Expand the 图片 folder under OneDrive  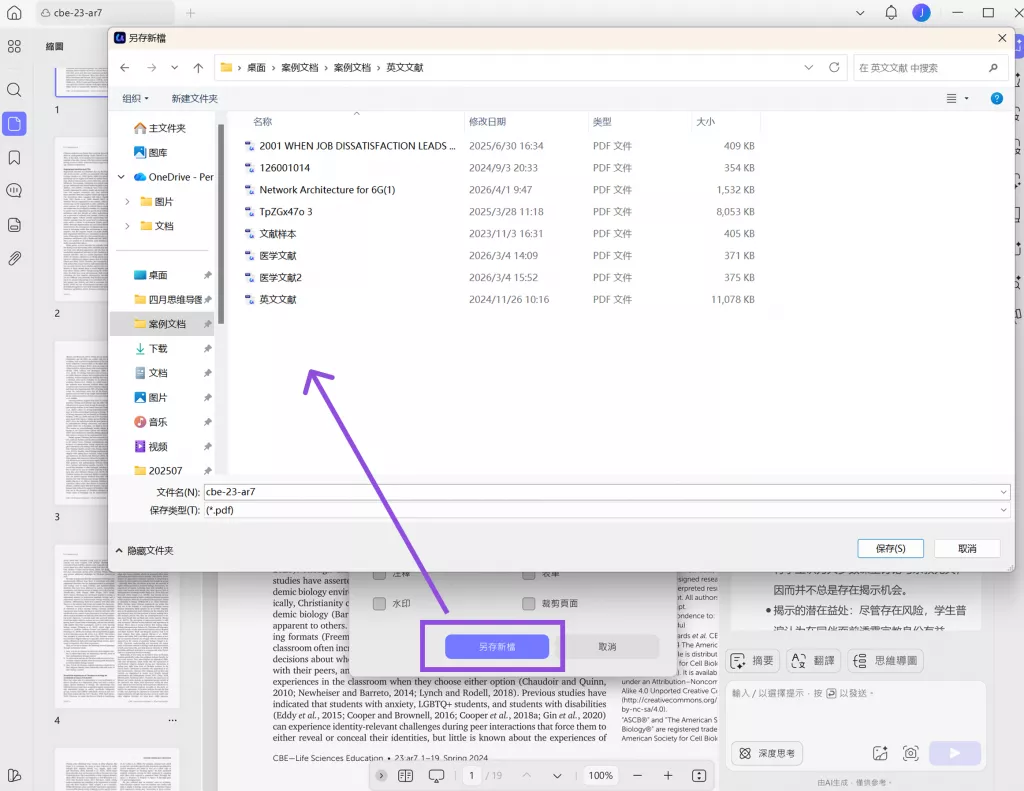click(127, 201)
